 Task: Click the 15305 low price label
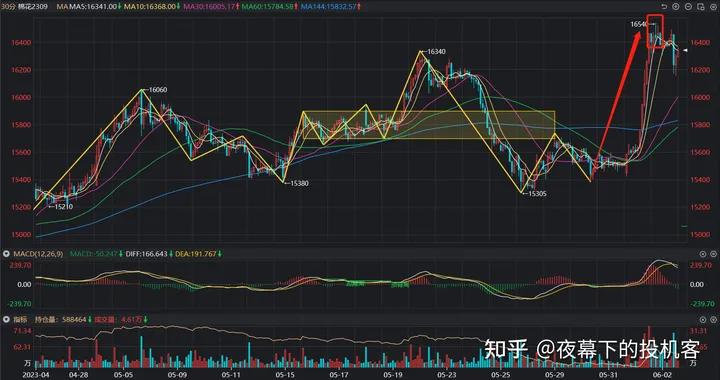[x=537, y=194]
